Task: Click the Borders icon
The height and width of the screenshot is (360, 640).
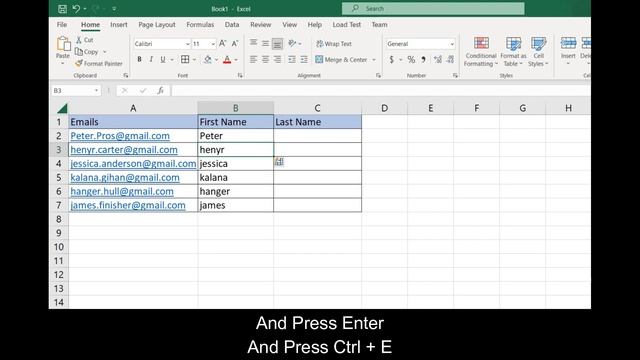Action: [x=185, y=60]
